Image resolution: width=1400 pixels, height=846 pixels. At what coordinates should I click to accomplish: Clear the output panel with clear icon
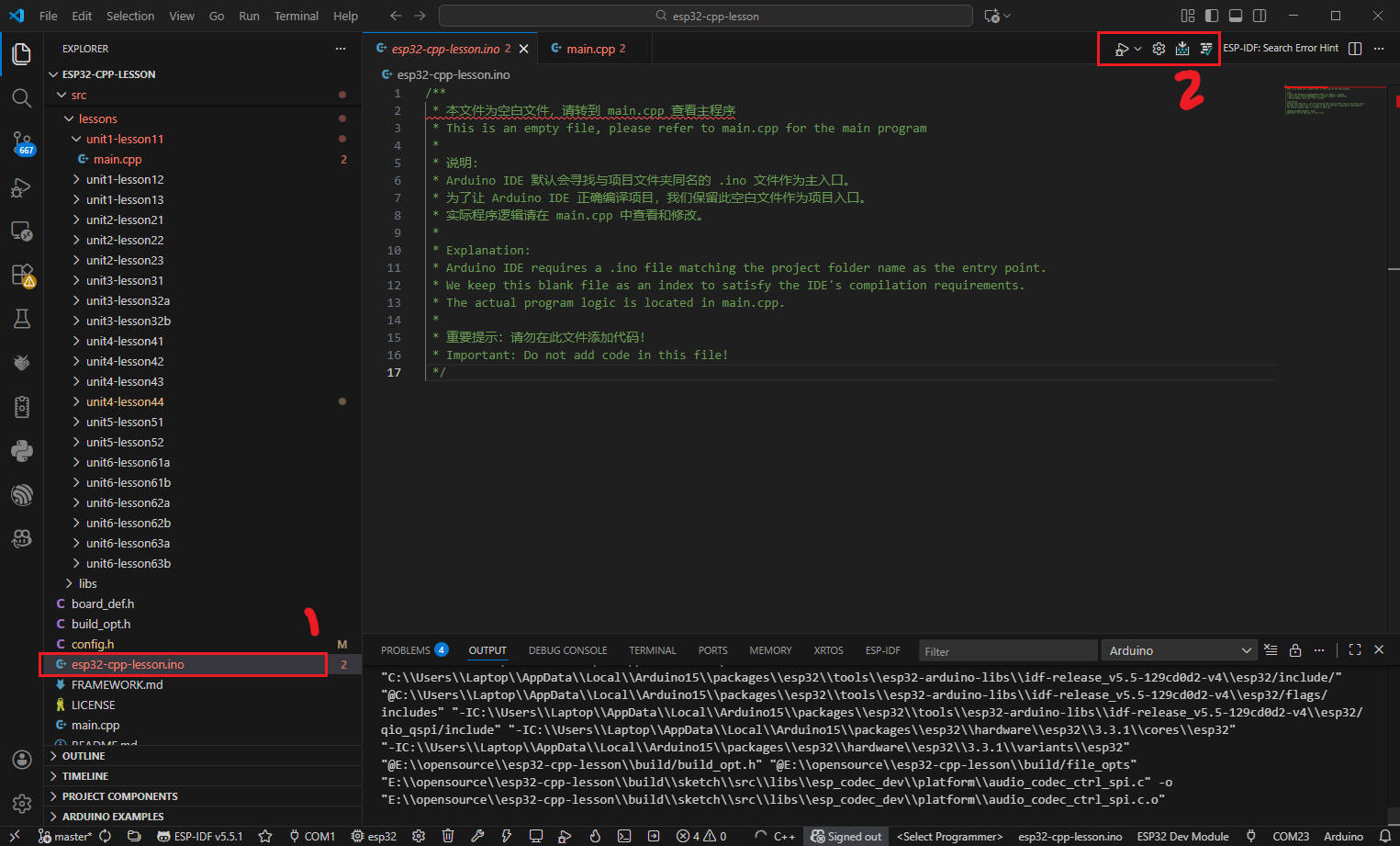1271,650
